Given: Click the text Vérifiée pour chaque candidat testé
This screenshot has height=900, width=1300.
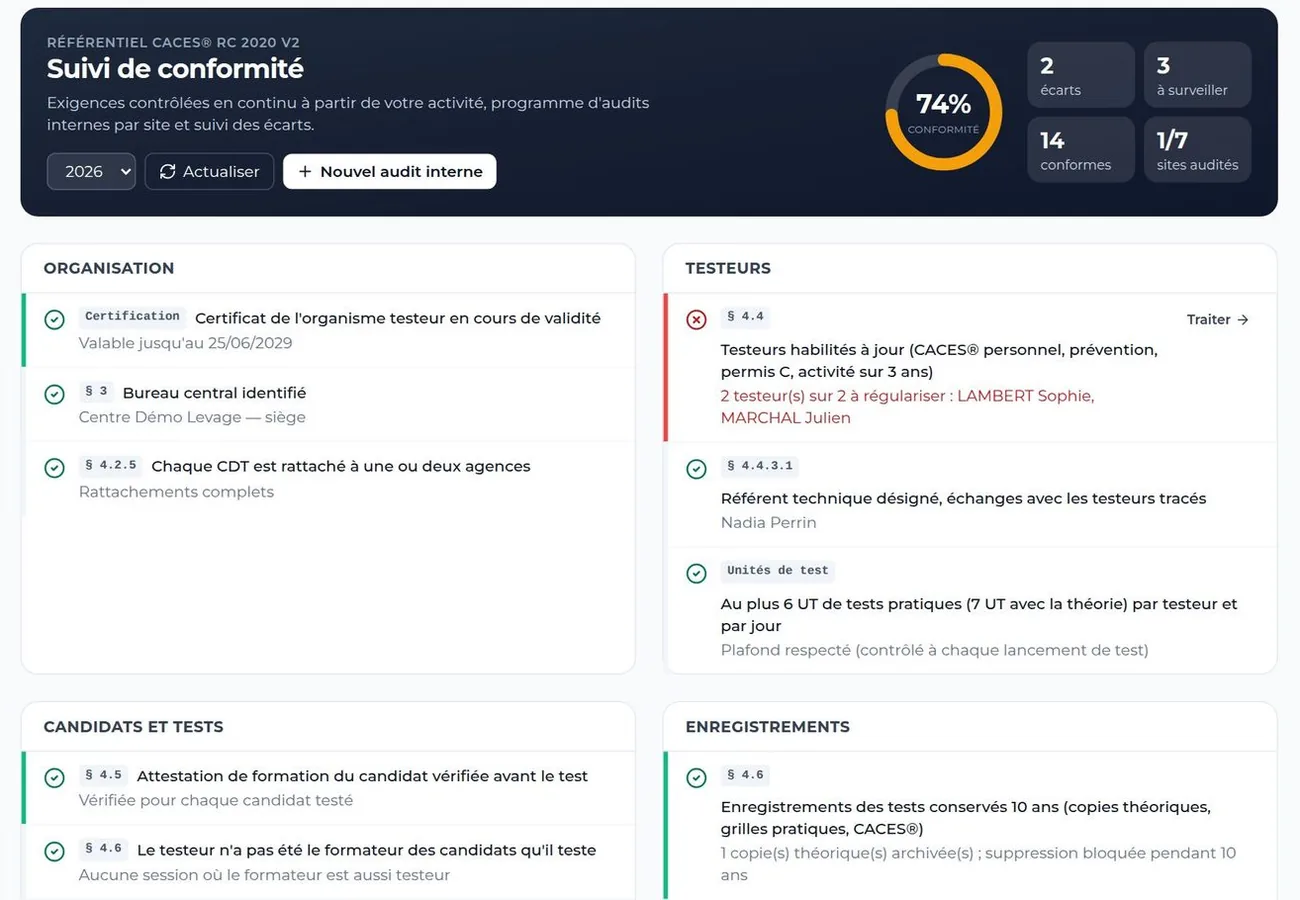Looking at the screenshot, I should tap(216, 800).
